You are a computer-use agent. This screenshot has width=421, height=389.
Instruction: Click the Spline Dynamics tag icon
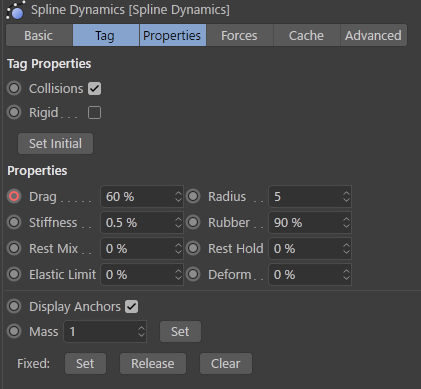pos(15,10)
